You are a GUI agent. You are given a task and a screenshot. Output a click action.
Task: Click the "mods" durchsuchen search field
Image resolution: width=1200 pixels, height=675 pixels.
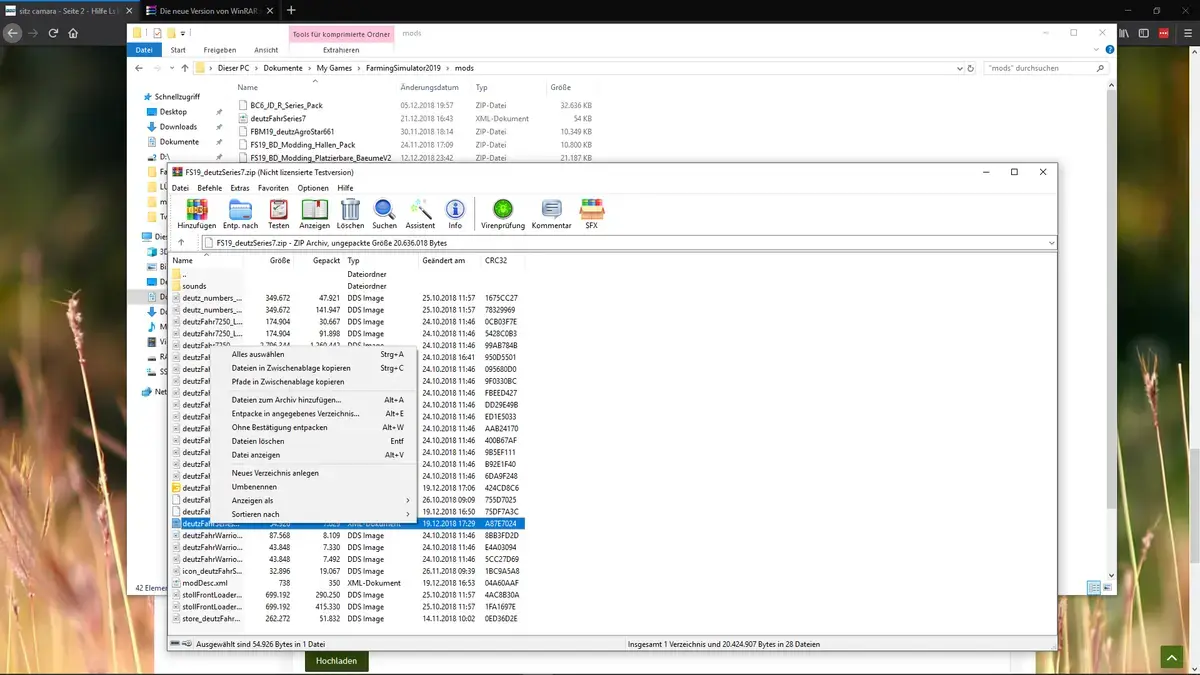click(x=1040, y=68)
